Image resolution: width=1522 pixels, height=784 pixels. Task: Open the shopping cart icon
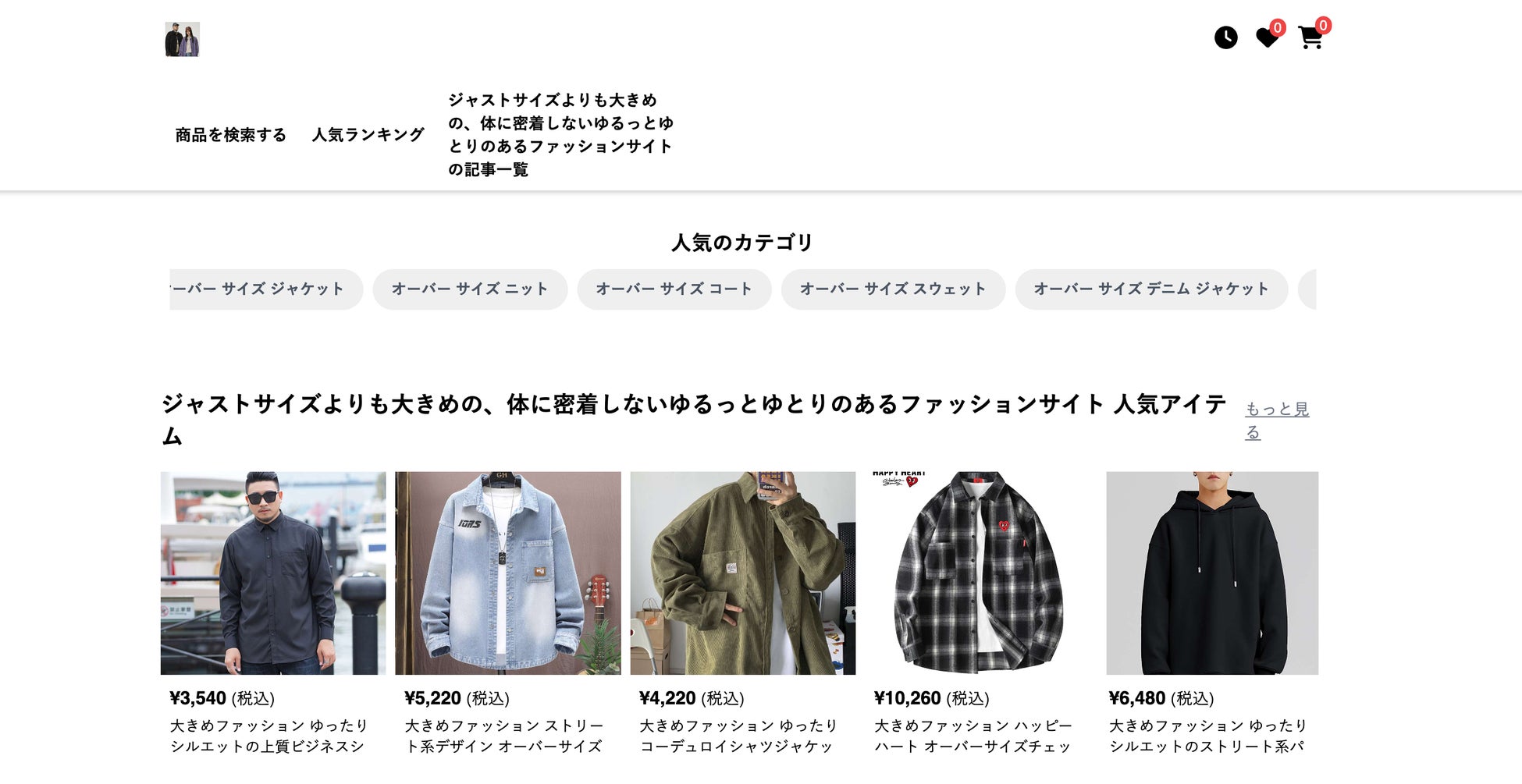tap(1310, 37)
